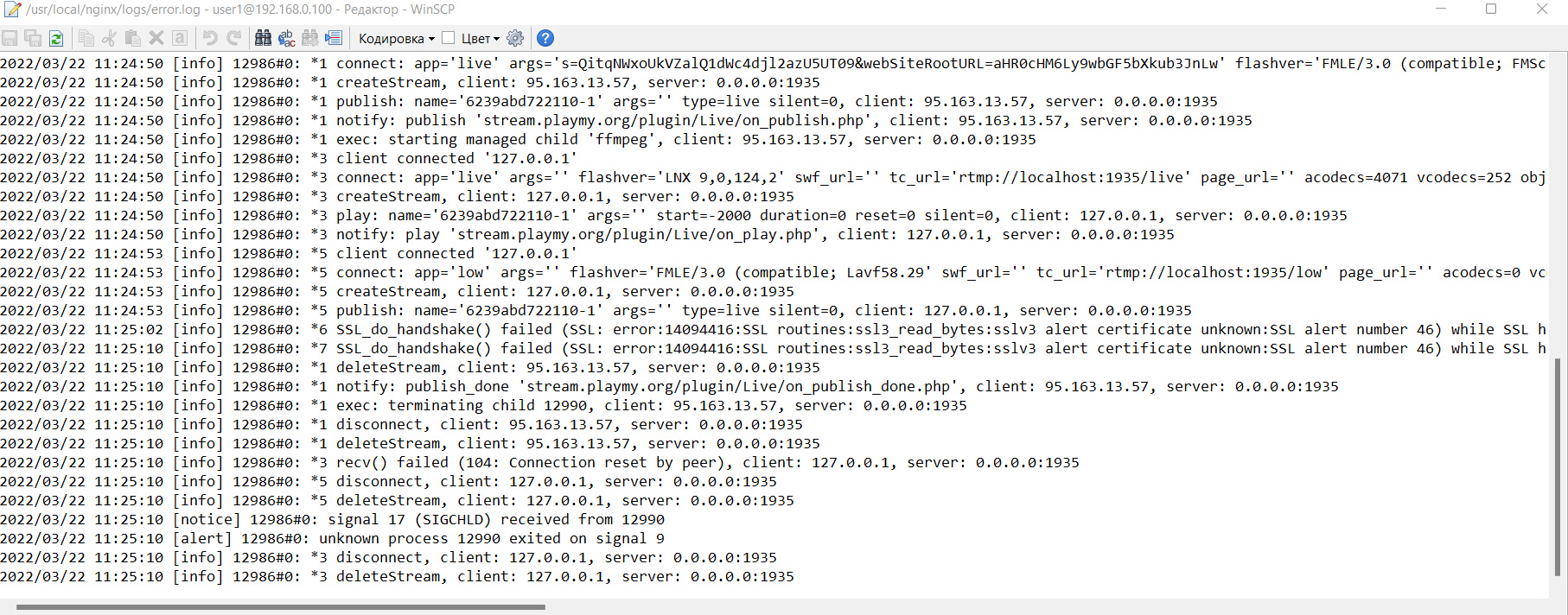Click the Cut scissors icon
The height and width of the screenshot is (615, 1568).
110,38
